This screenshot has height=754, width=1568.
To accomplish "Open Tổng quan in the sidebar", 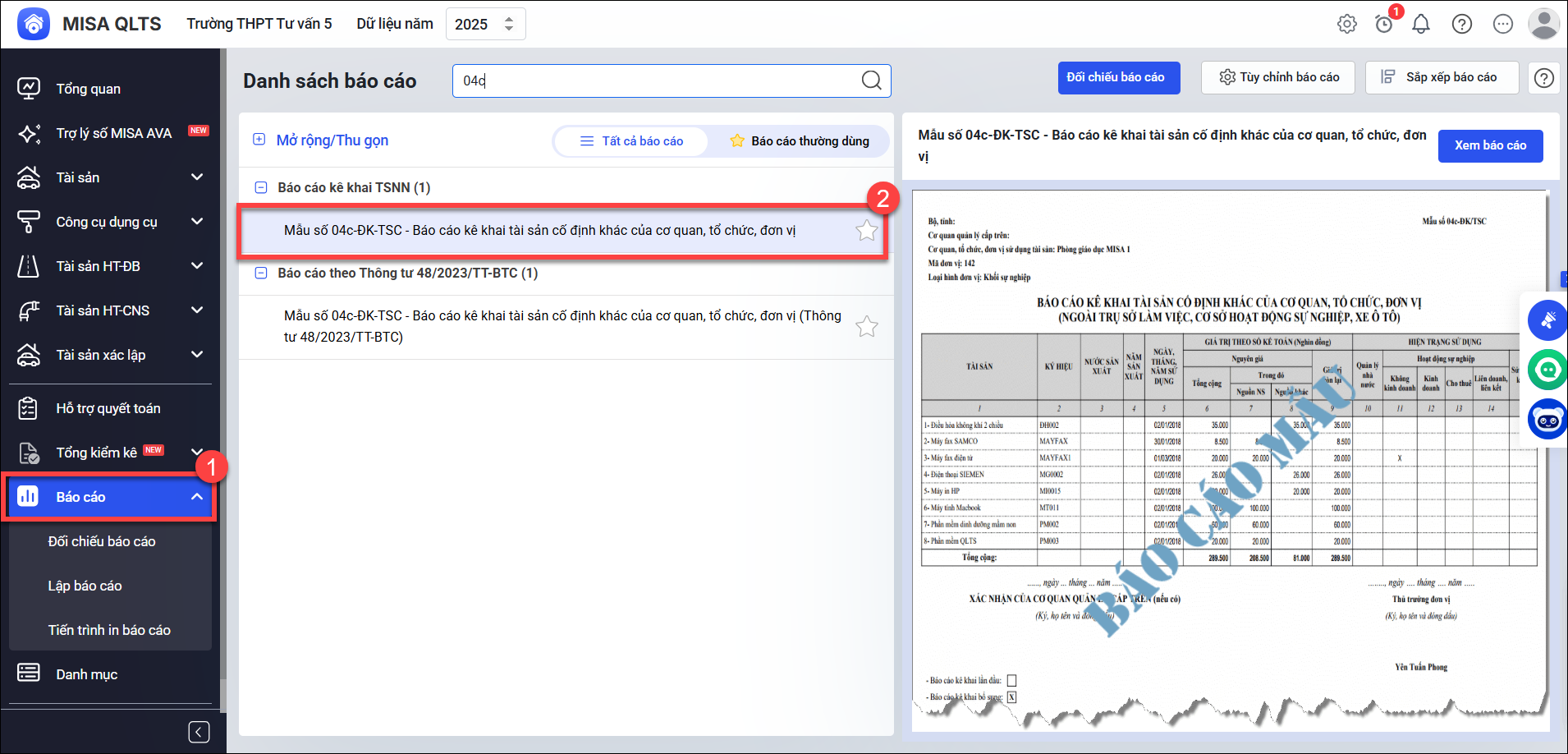I will tap(88, 89).
